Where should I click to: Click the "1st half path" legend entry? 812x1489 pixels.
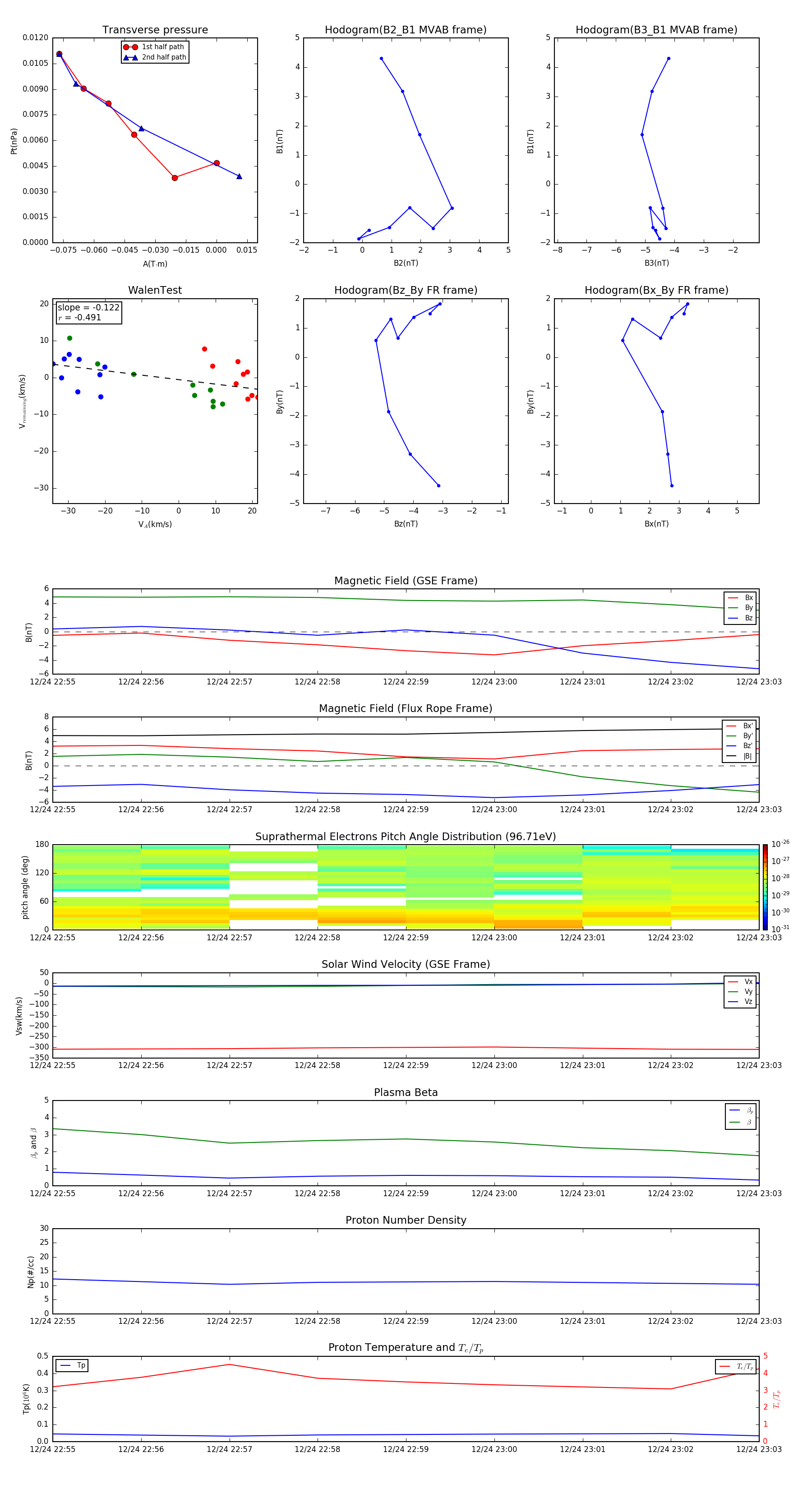click(x=154, y=47)
